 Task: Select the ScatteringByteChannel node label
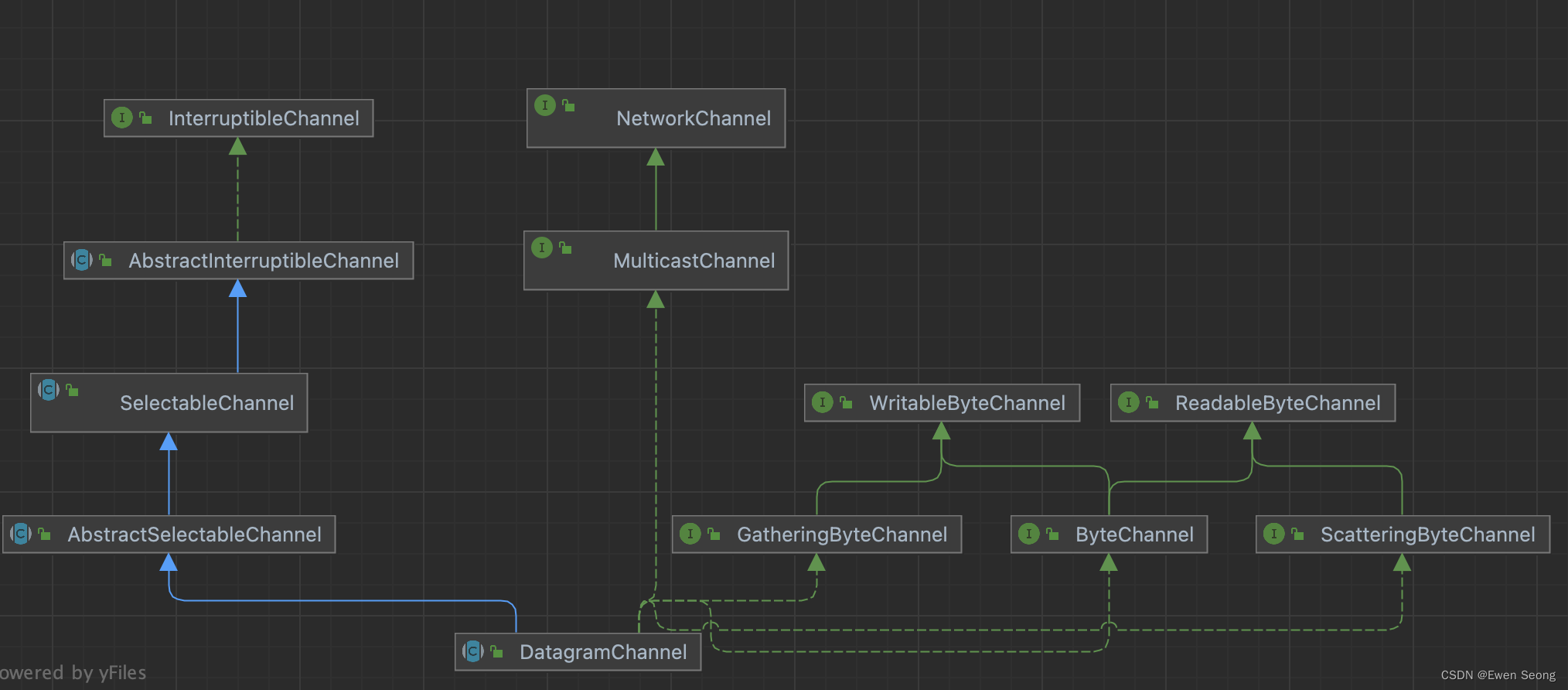point(1427,535)
